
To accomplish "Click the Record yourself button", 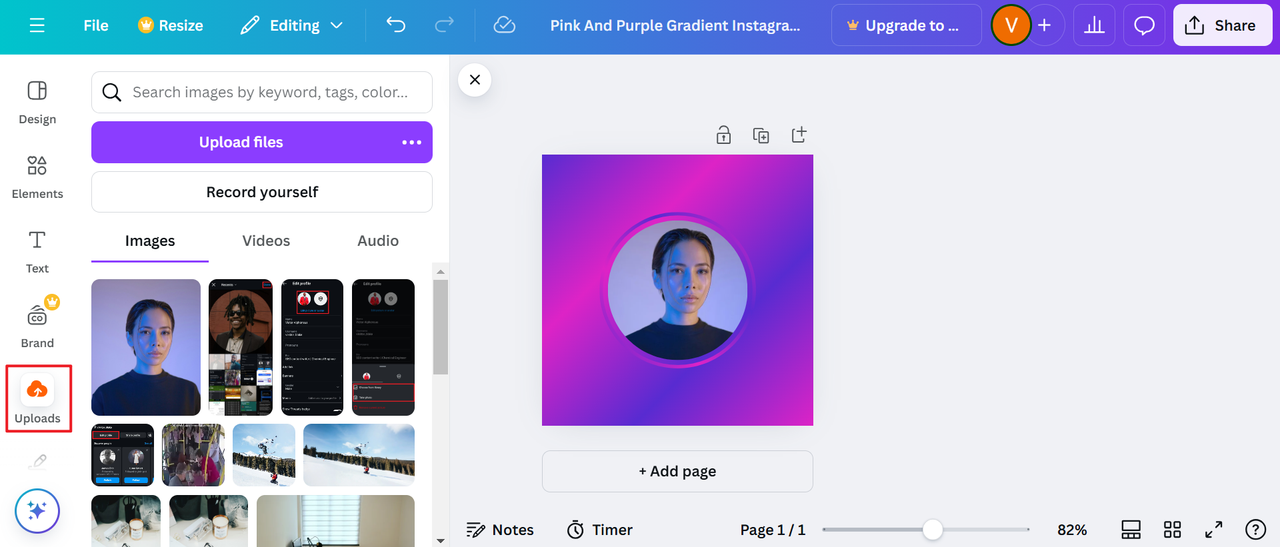I will [x=262, y=192].
